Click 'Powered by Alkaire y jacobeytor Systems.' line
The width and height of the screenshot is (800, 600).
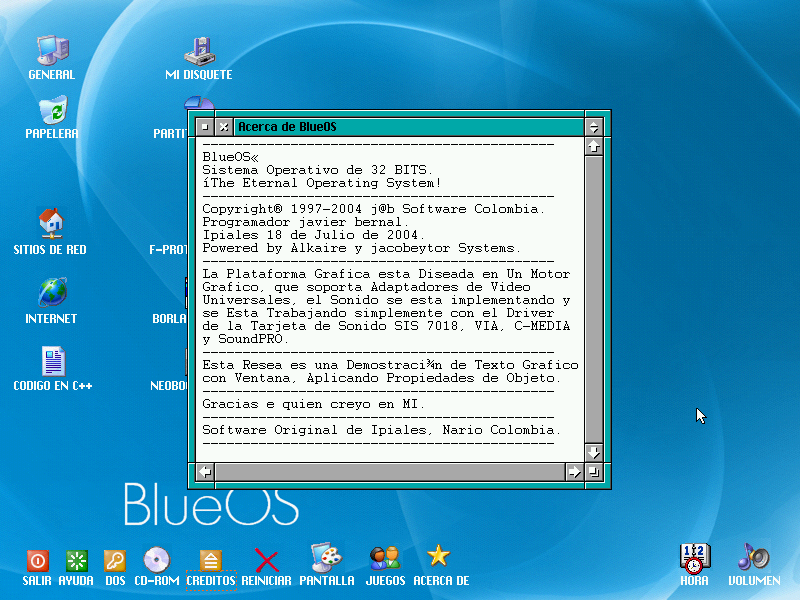[x=362, y=248]
